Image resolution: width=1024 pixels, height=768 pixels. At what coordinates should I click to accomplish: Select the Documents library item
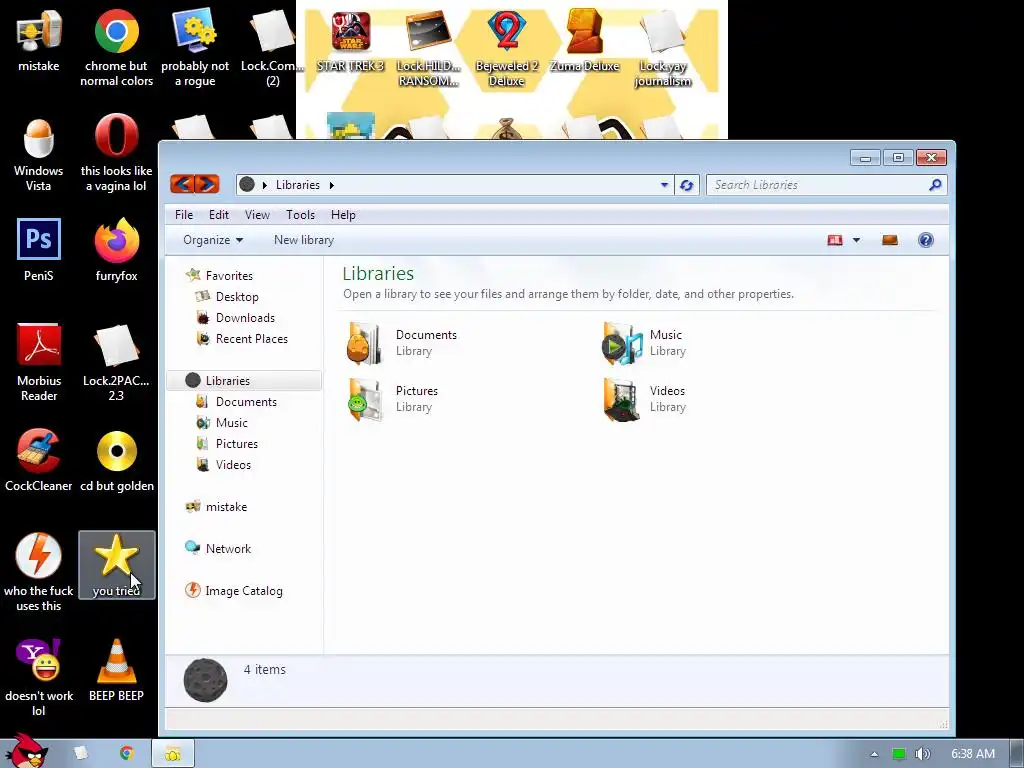(x=402, y=343)
